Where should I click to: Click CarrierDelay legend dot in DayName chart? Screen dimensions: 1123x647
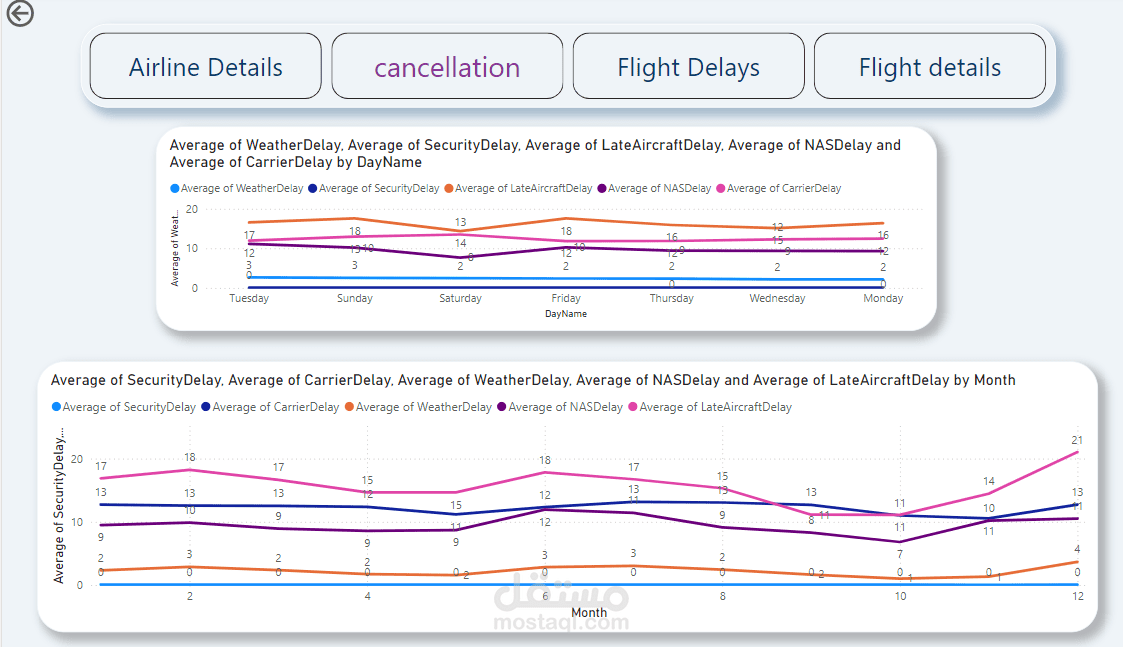click(x=721, y=188)
